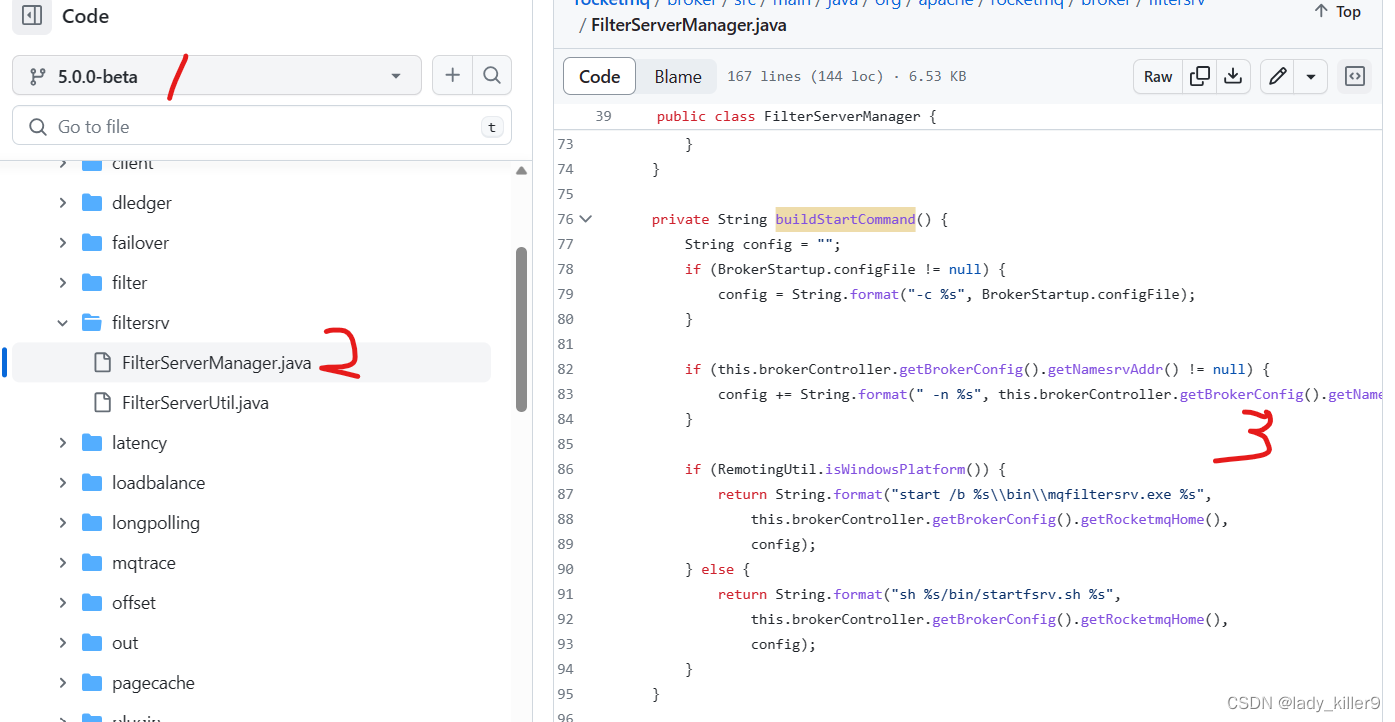1395x722 pixels.
Task: Select the filtersrv open folder icon
Action: [92, 323]
